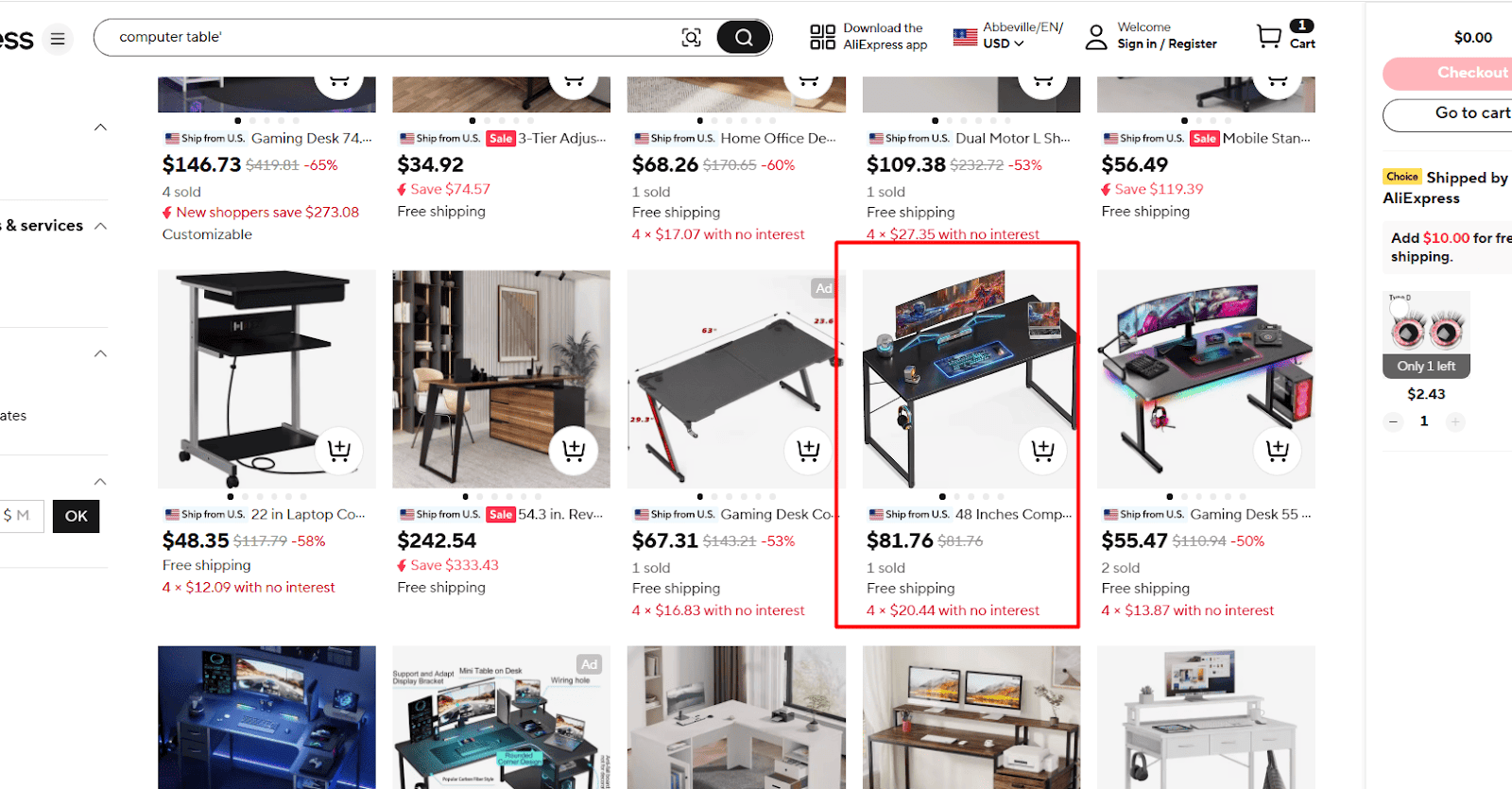Image resolution: width=1512 pixels, height=789 pixels.
Task: Collapse the price filter section chevron
Action: [x=101, y=482]
